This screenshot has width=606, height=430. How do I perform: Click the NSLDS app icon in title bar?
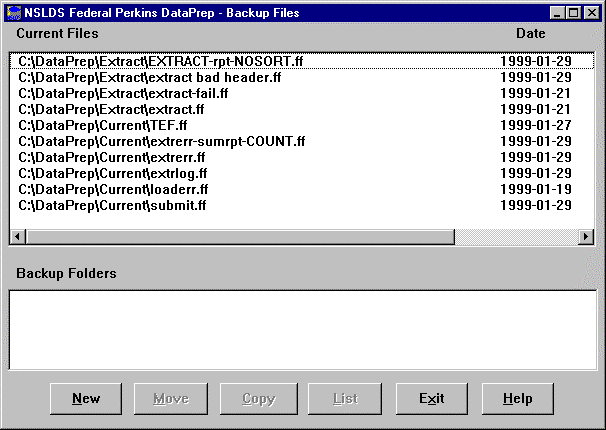(x=14, y=13)
